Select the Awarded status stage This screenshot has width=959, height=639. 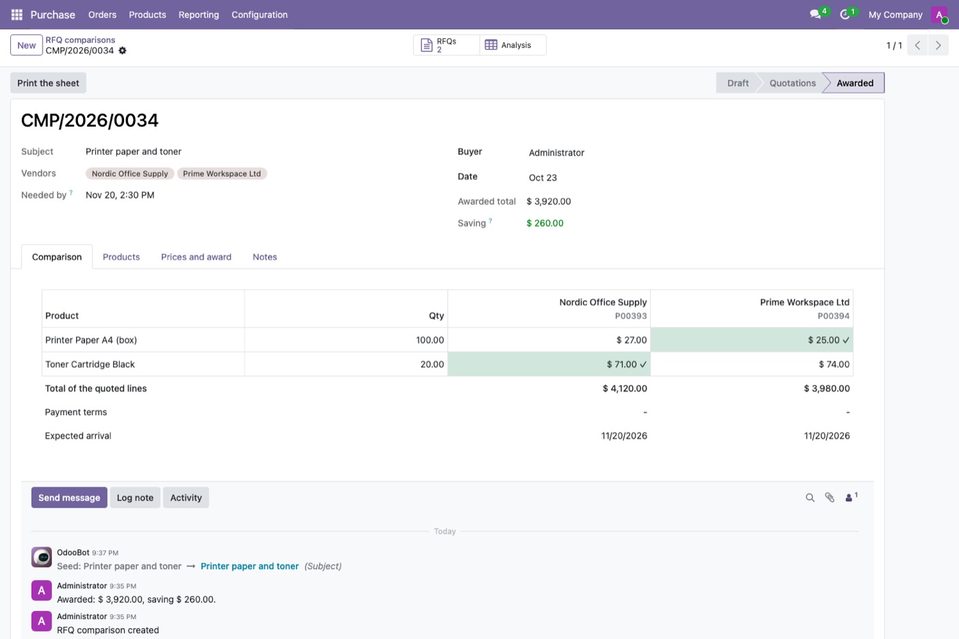click(854, 83)
